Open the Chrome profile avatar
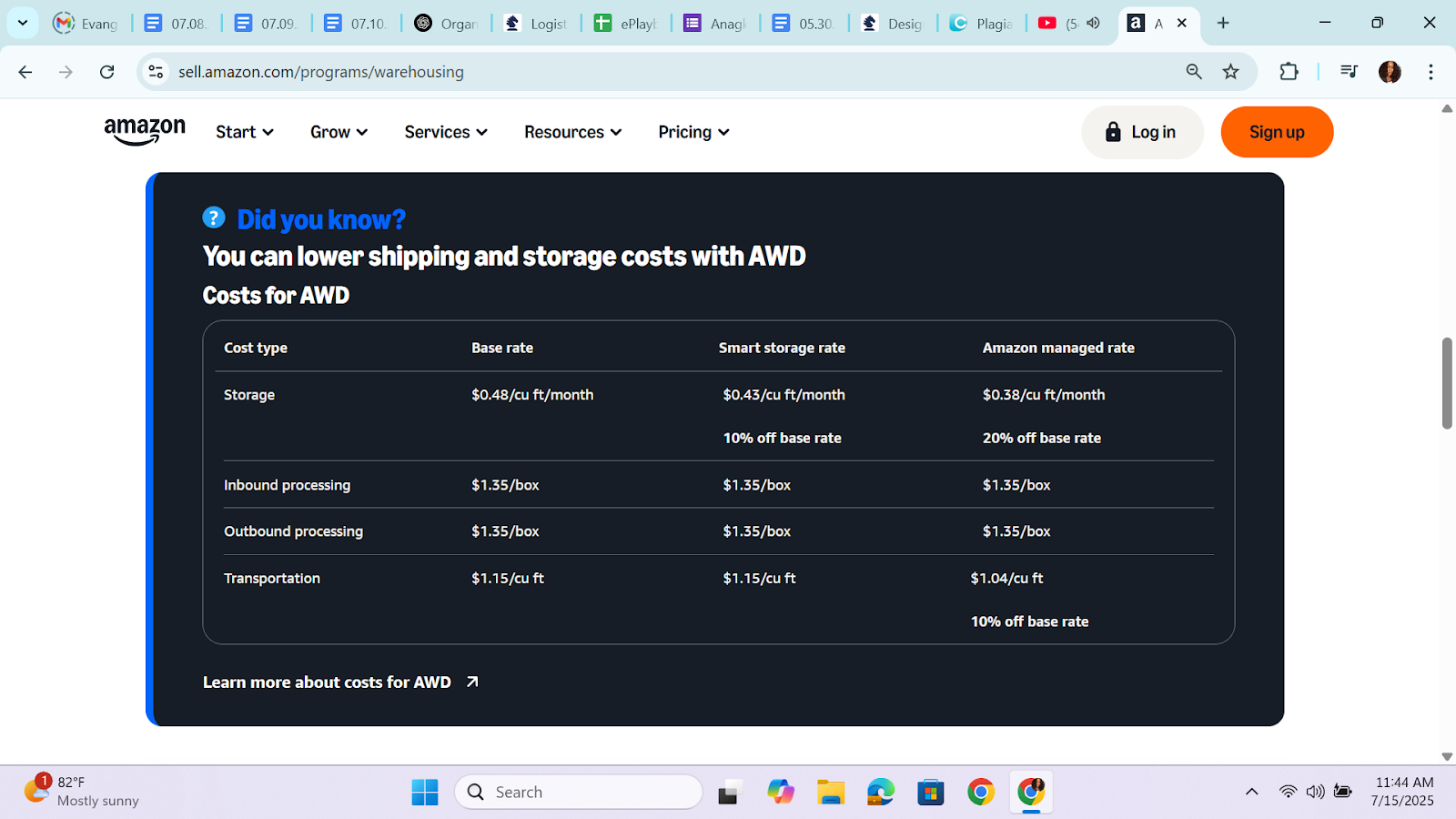 (x=1390, y=72)
